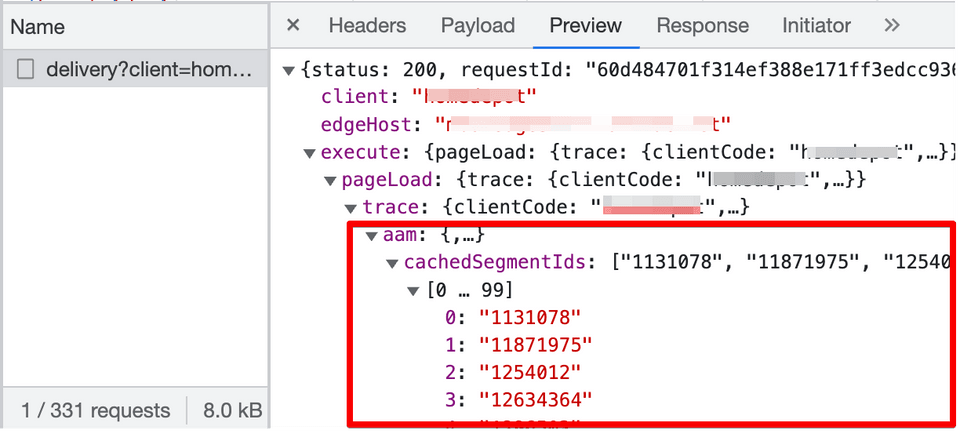The image size is (960, 431).
Task: Click the Name column header
Action: tap(135, 27)
